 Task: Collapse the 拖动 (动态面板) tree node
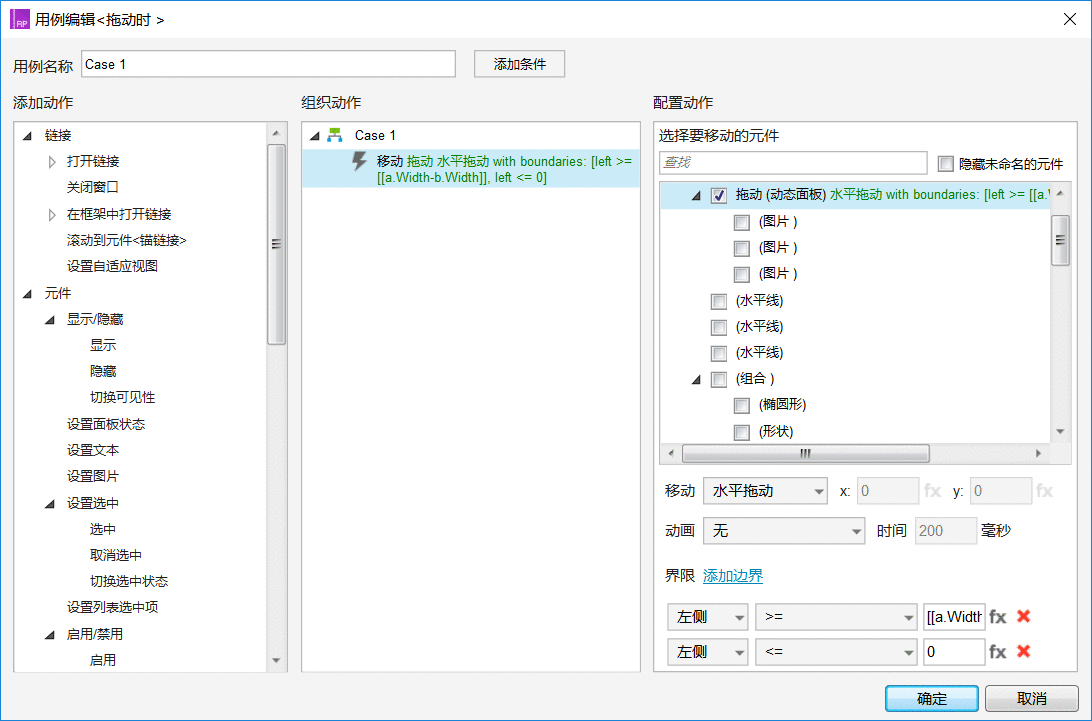(696, 196)
